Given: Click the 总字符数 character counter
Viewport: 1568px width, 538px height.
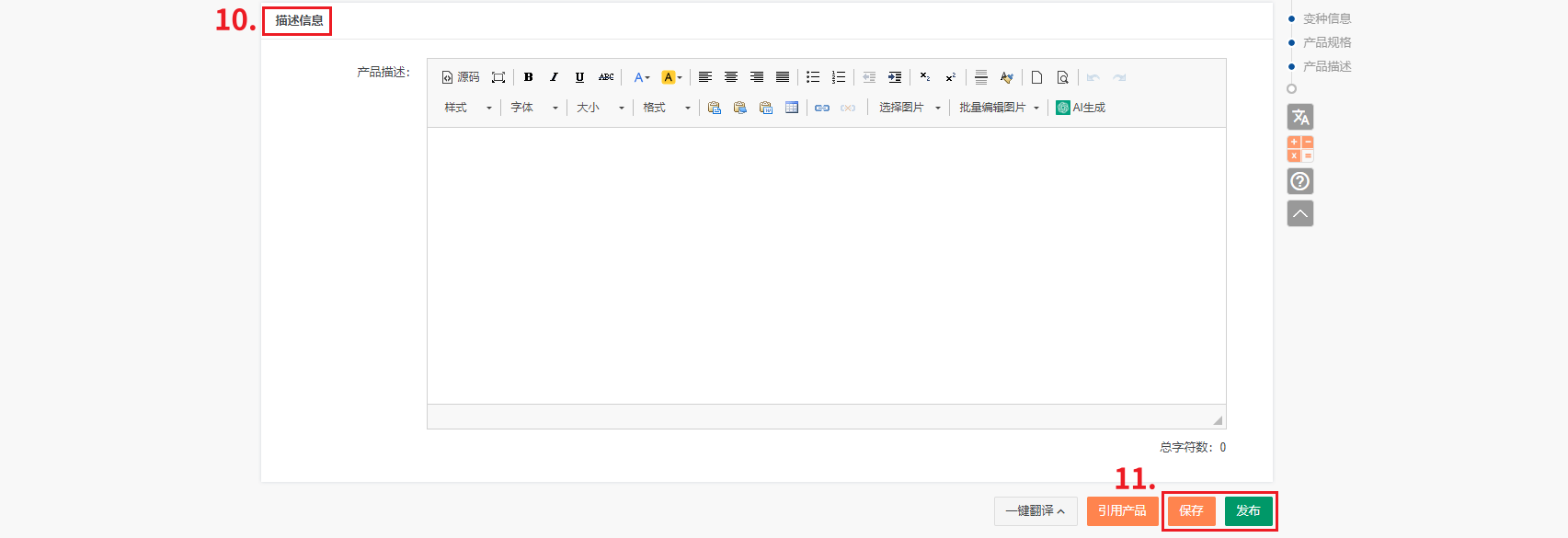Looking at the screenshot, I should click(x=1193, y=447).
